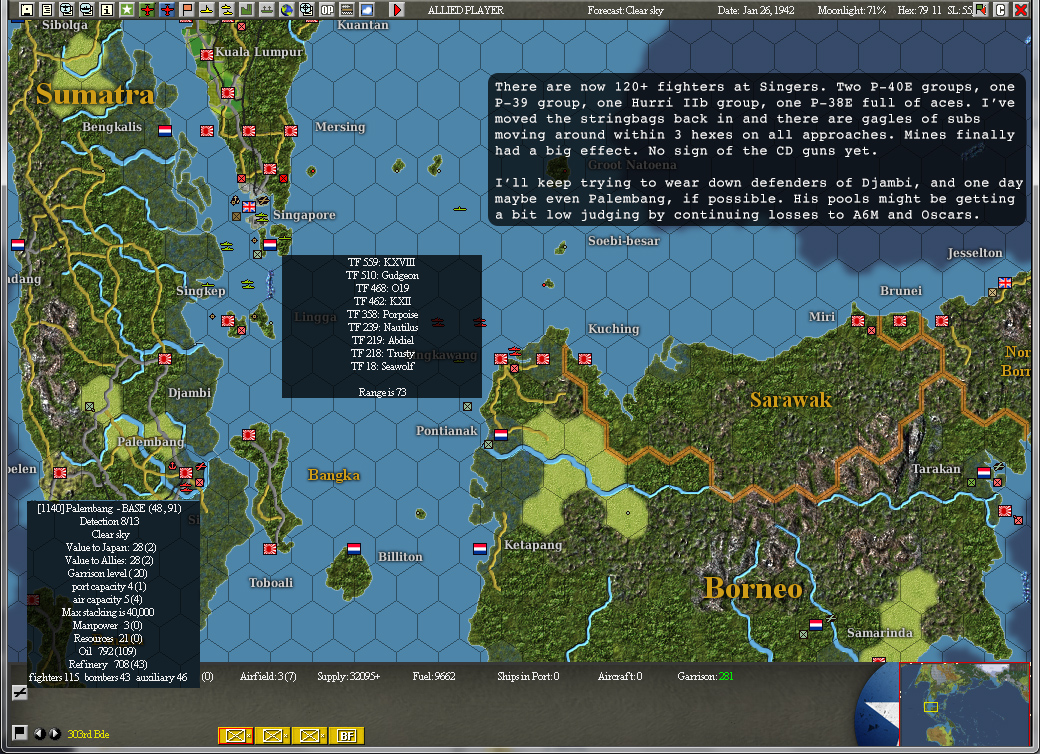Click the black flag icon beside unit arrows
1040x754 pixels.
[20, 732]
